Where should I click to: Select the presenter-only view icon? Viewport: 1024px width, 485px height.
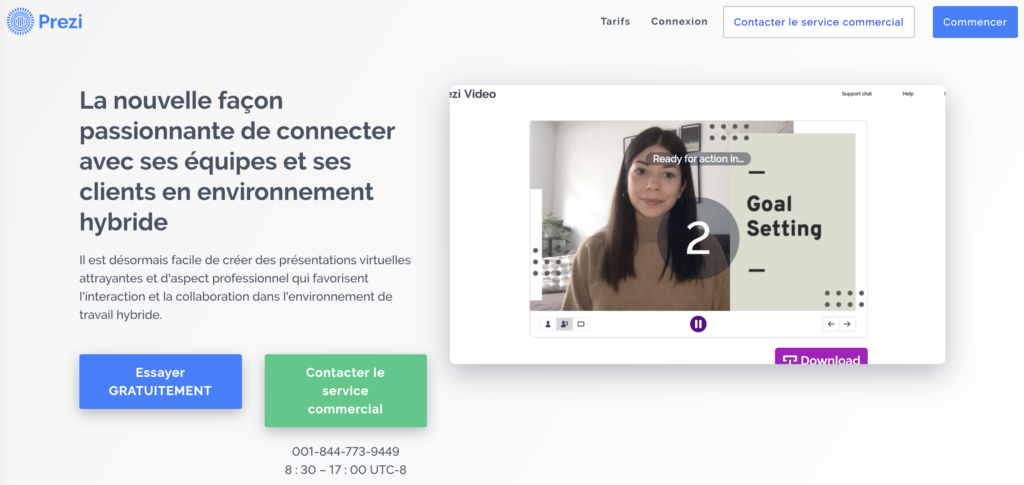(548, 324)
